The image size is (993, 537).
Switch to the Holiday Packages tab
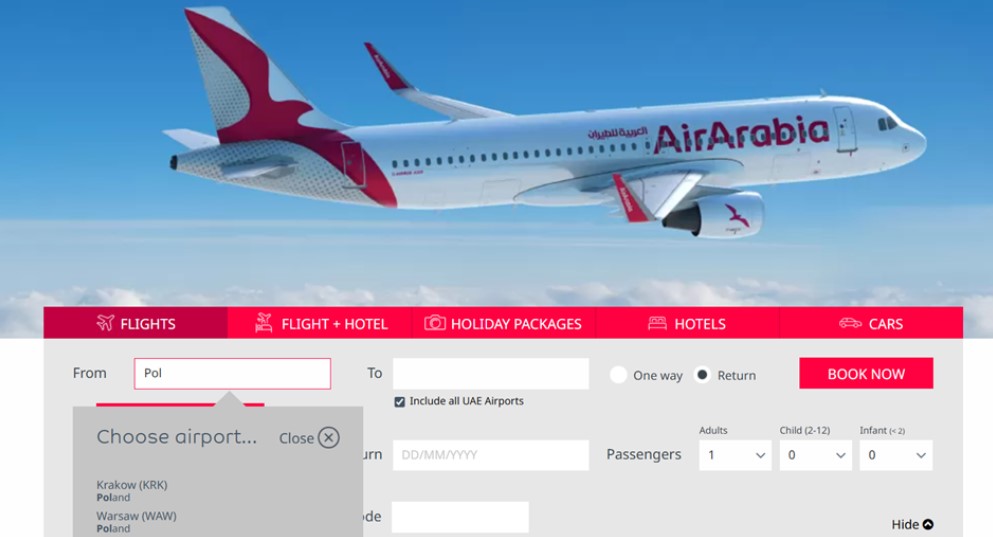[503, 324]
